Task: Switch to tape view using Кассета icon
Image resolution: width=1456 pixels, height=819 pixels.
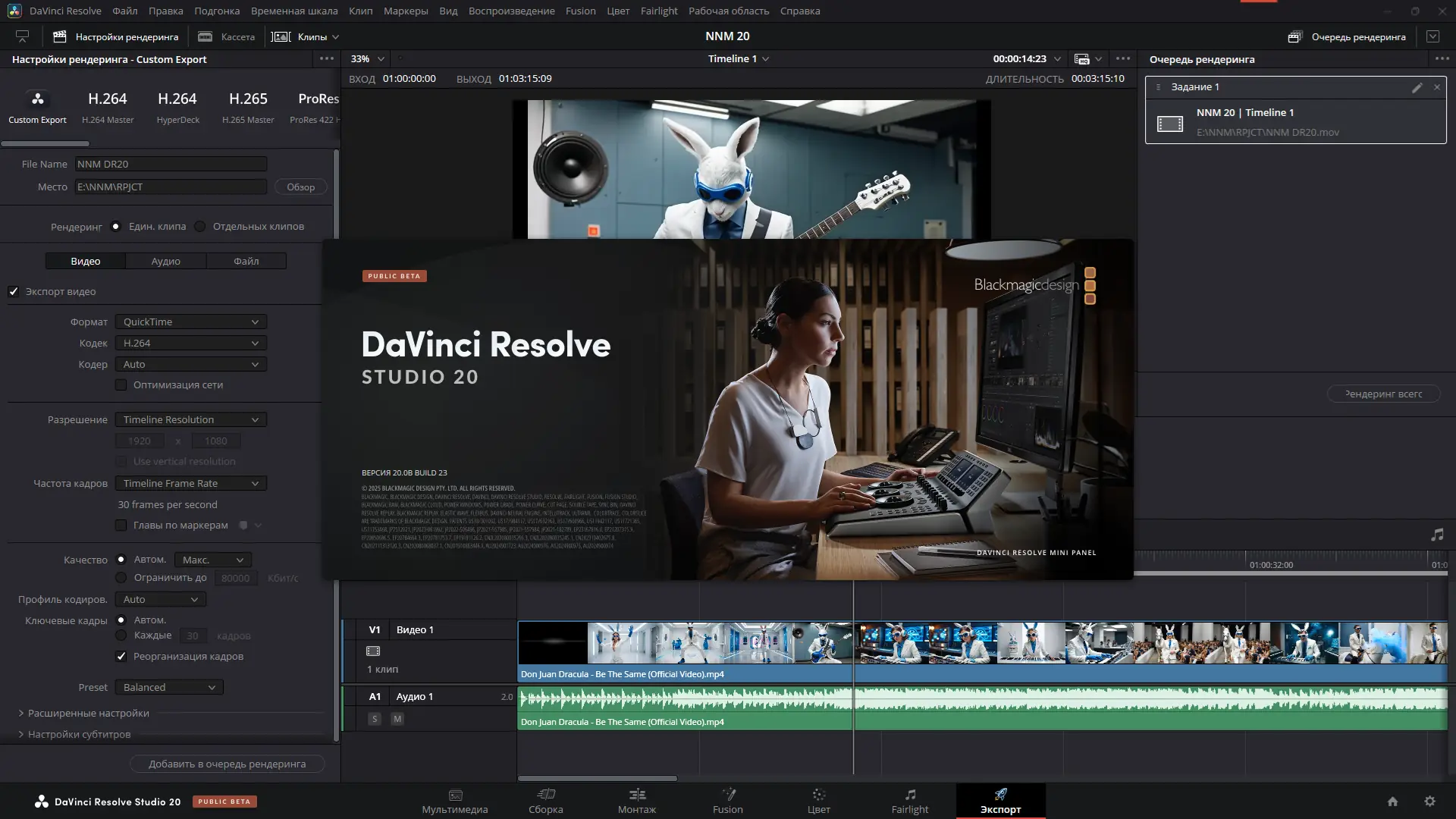Action: pos(204,36)
